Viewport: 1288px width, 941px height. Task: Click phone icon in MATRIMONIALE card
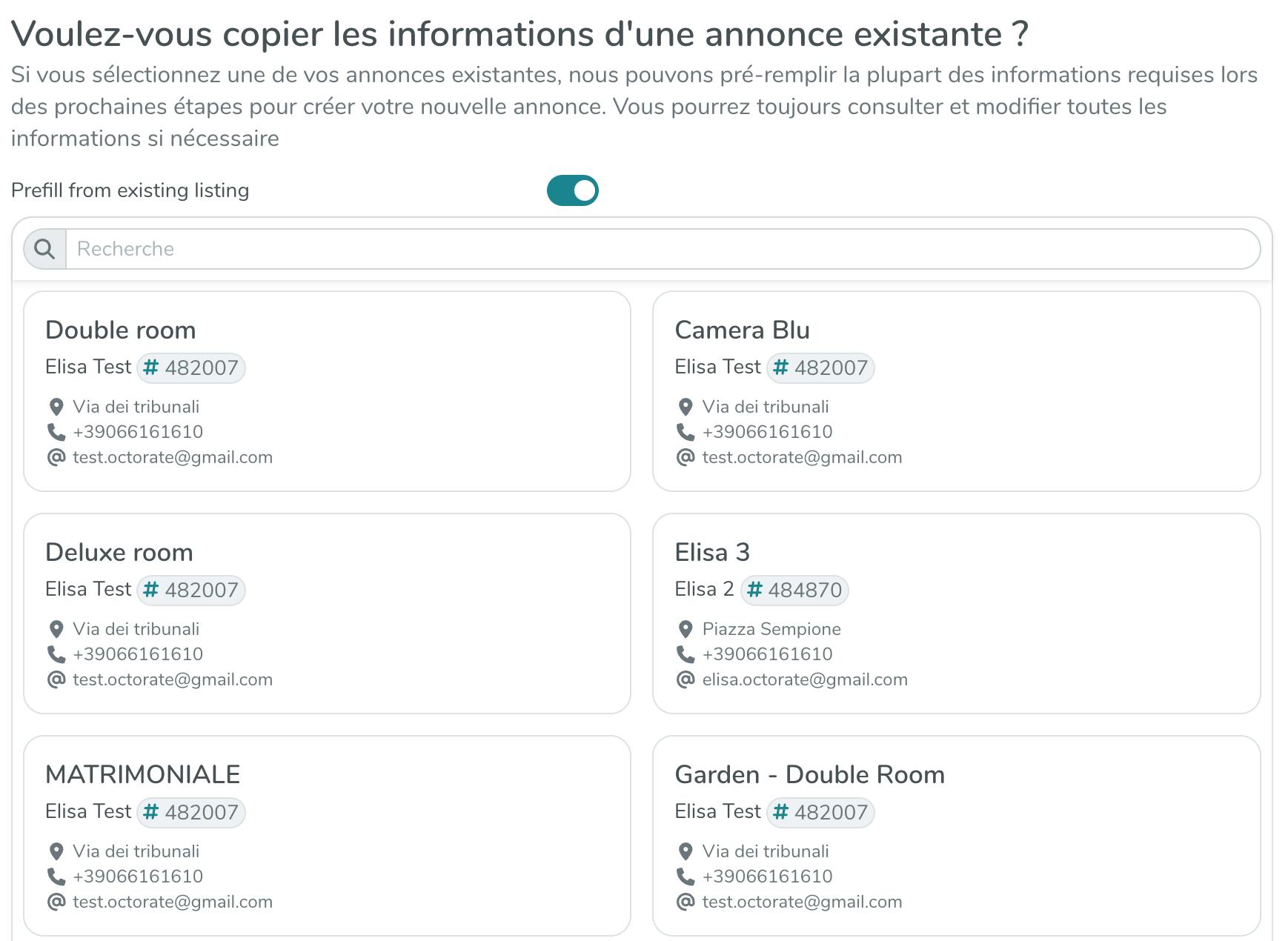[x=56, y=877]
